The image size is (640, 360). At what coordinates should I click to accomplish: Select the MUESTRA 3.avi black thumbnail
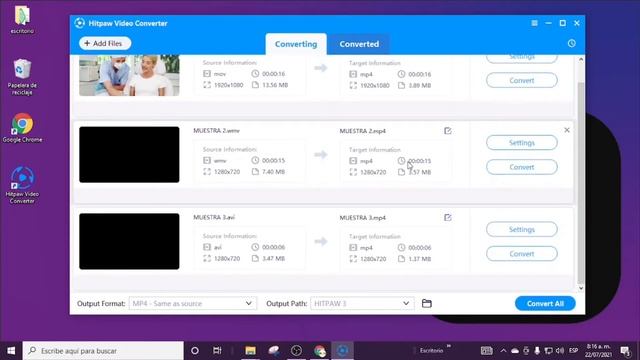129,241
